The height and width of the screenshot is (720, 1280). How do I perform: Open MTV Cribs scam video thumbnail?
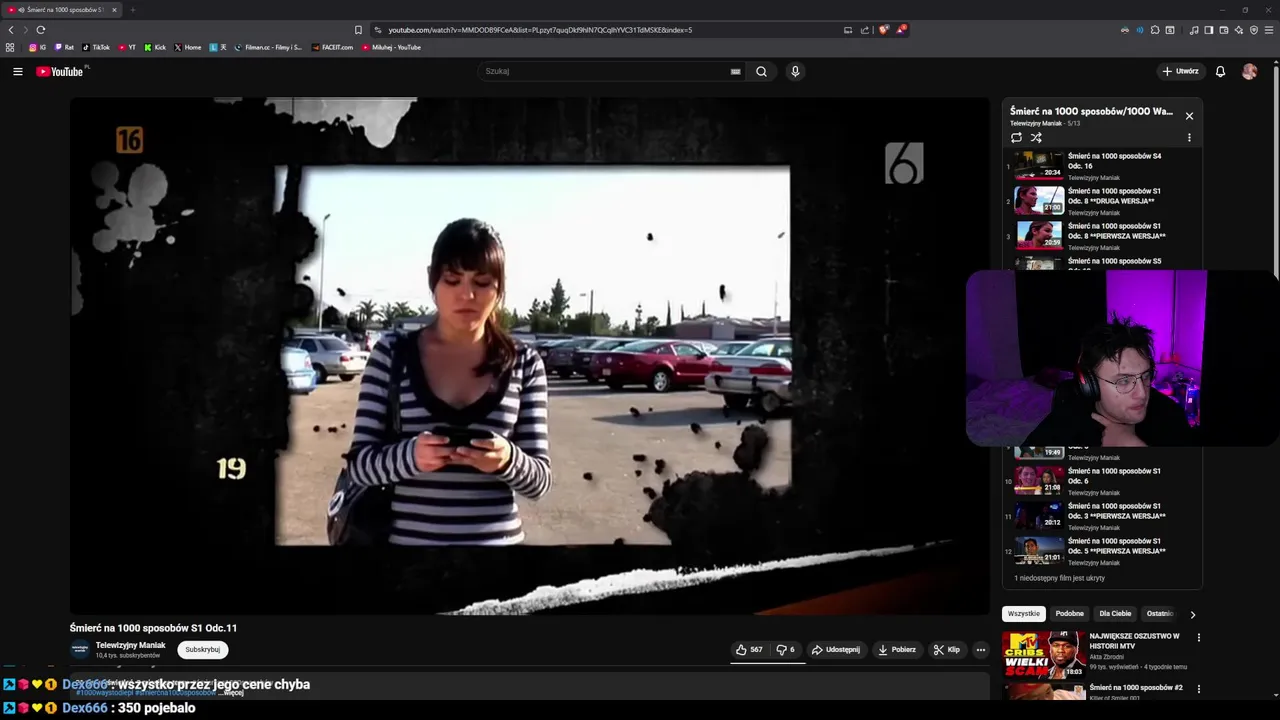click(1044, 654)
